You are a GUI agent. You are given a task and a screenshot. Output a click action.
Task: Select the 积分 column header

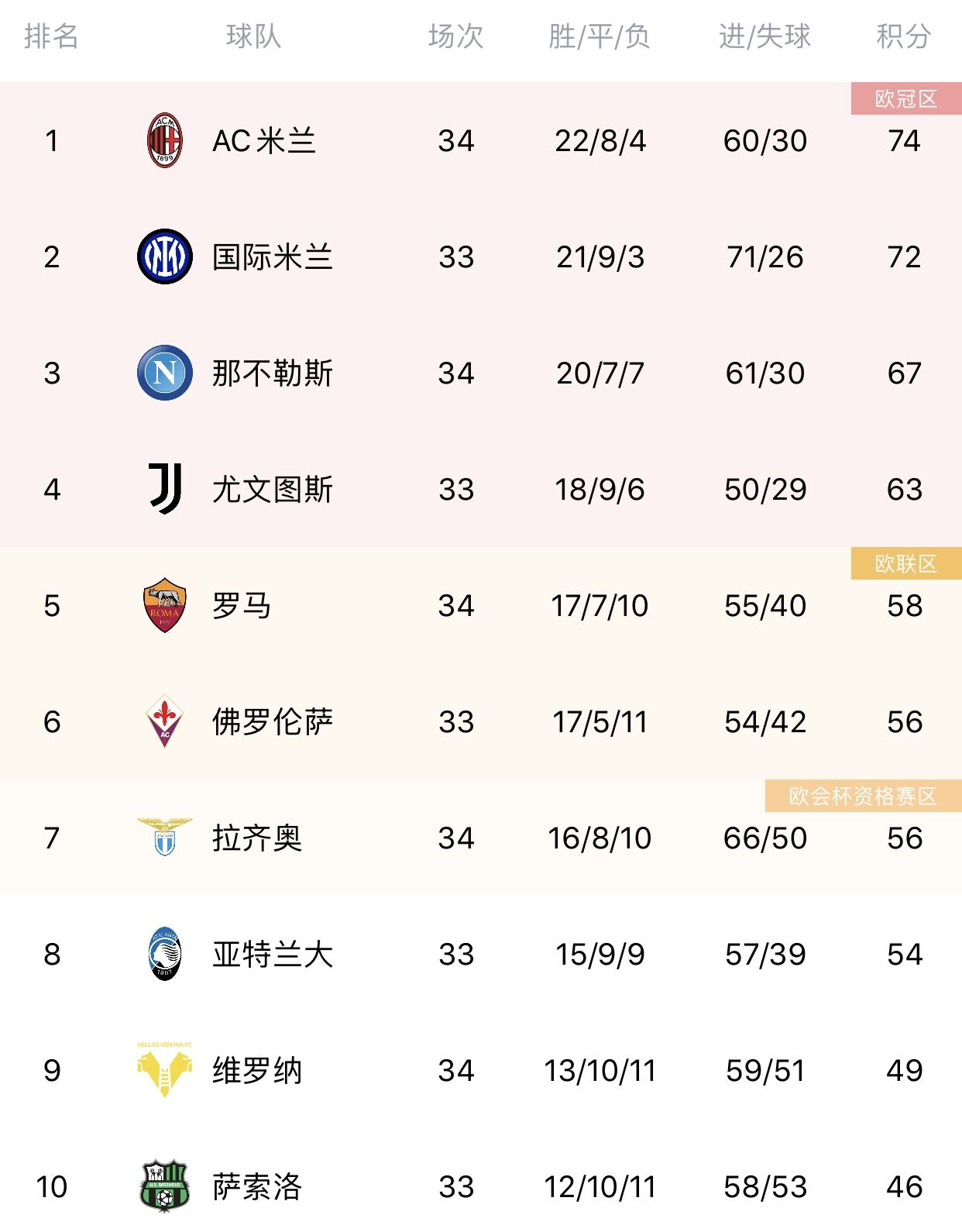tap(904, 36)
